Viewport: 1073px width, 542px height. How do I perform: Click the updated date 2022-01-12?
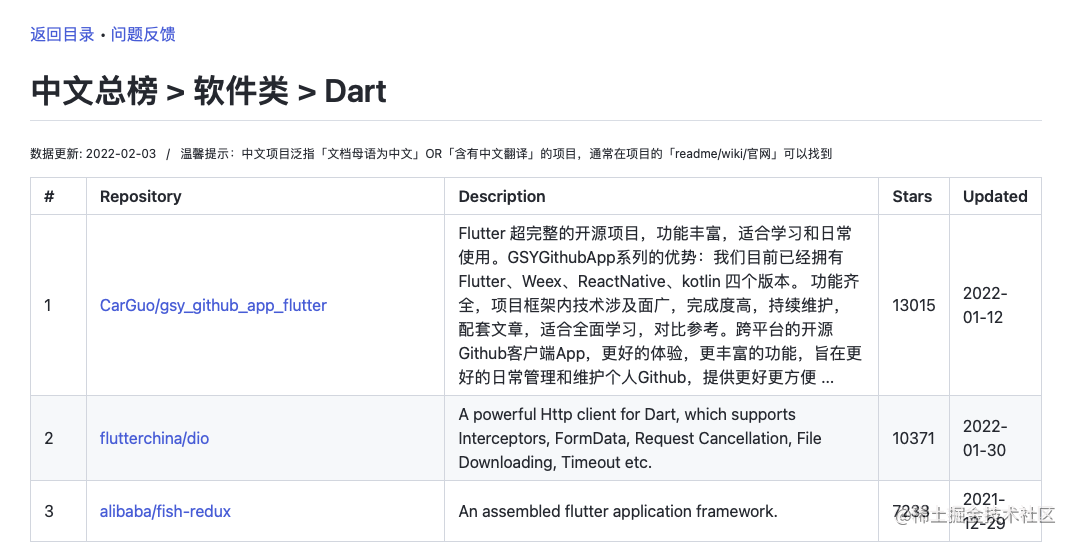tap(985, 305)
